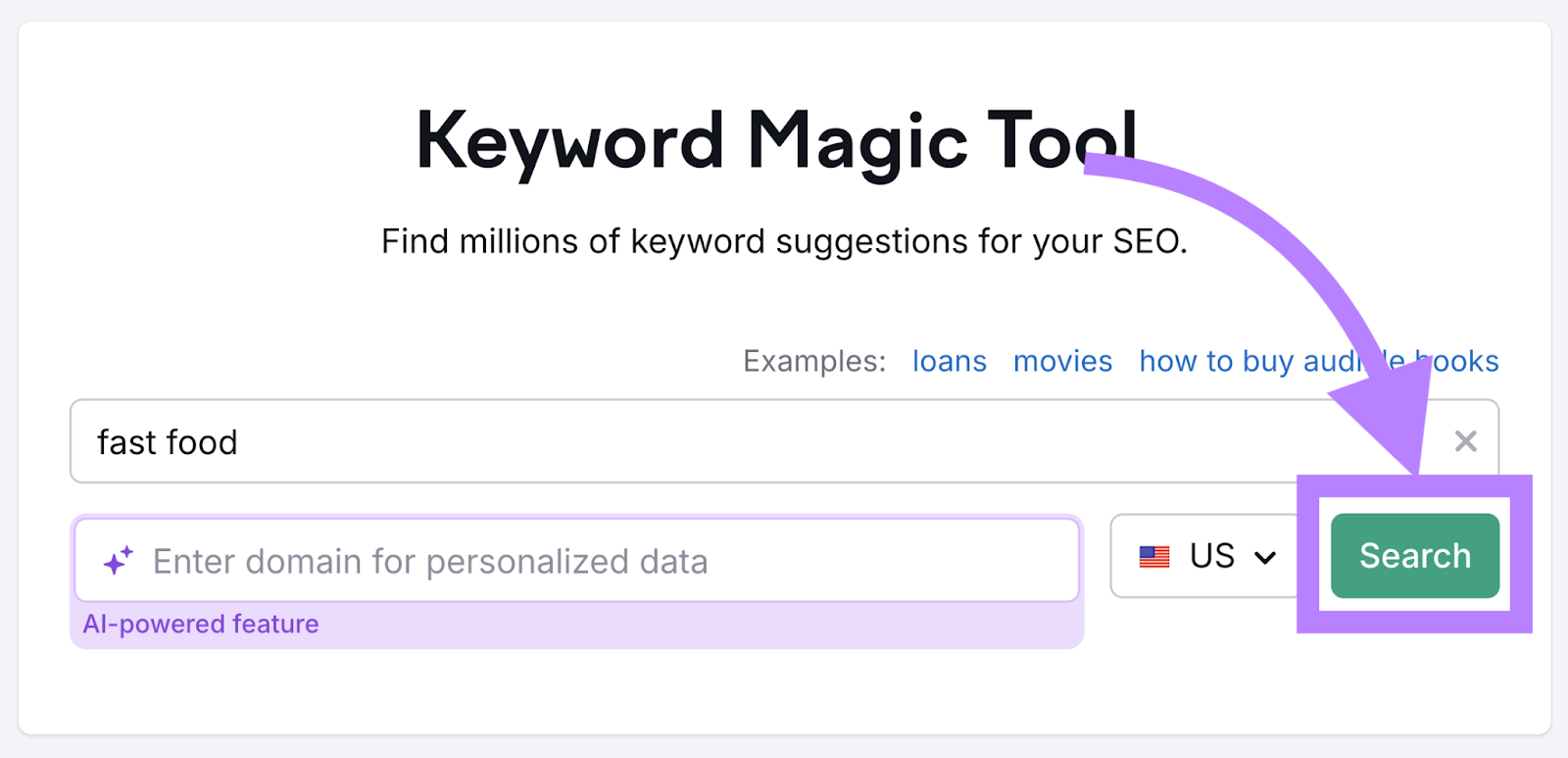Viewport: 1568px width, 758px height.
Task: Click the "Examples:" label text
Action: [813, 361]
